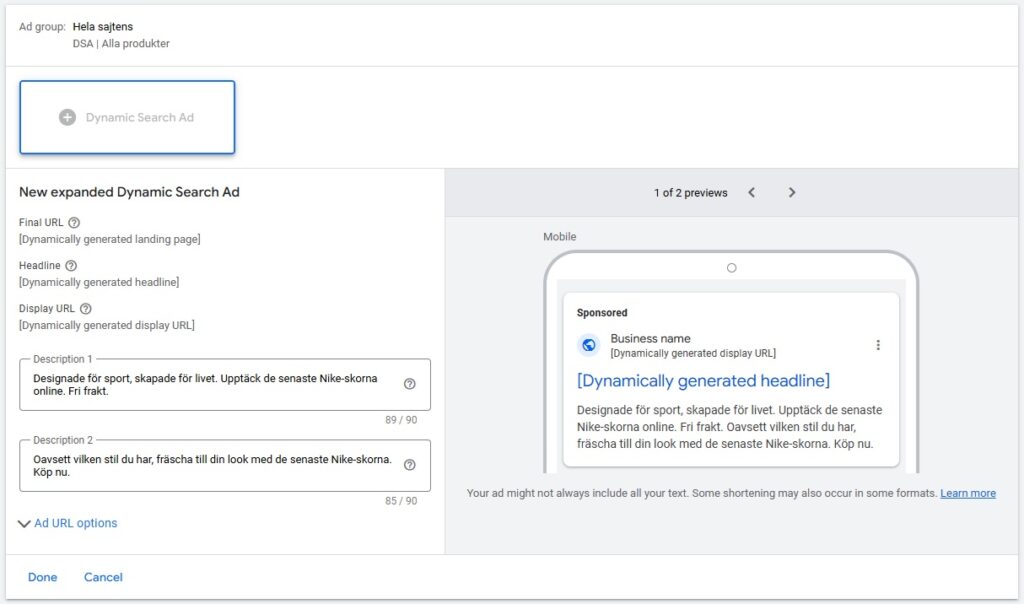Image resolution: width=1024 pixels, height=604 pixels.
Task: Open the three-dot menu in ad preview
Action: pyautogui.click(x=878, y=345)
